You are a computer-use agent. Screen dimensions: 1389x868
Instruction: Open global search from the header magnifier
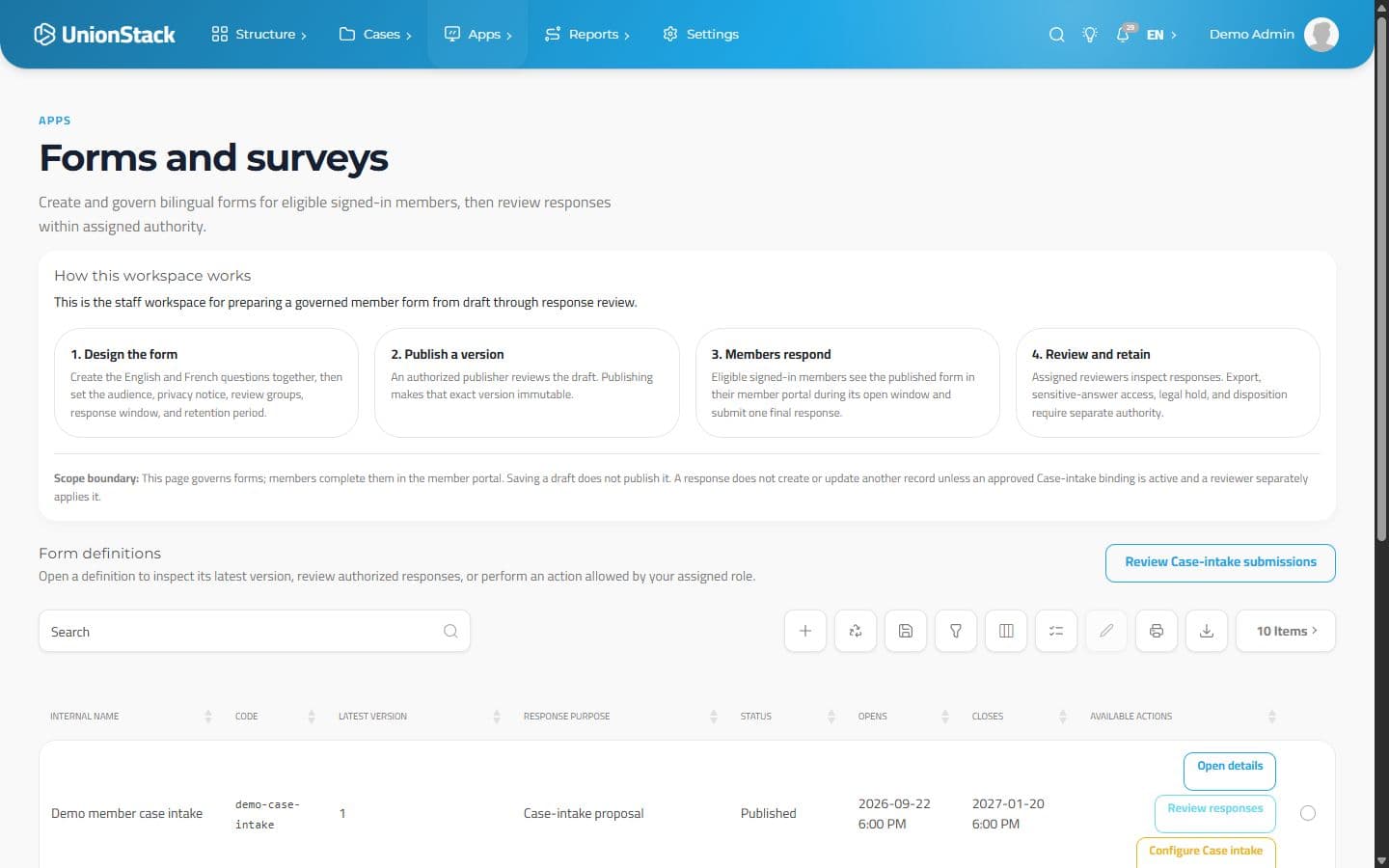point(1057,35)
